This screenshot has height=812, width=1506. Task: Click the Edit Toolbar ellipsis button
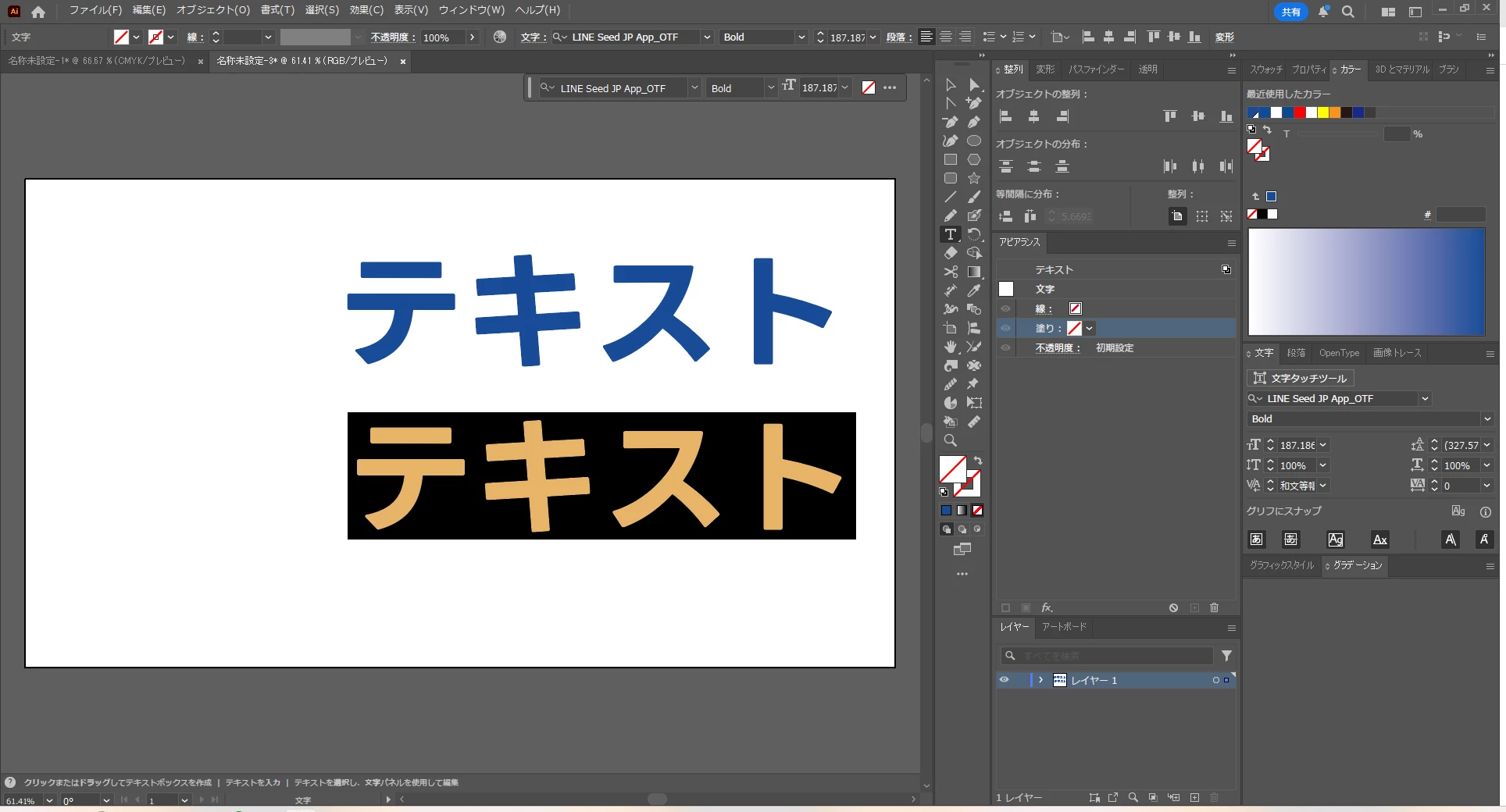[x=962, y=574]
